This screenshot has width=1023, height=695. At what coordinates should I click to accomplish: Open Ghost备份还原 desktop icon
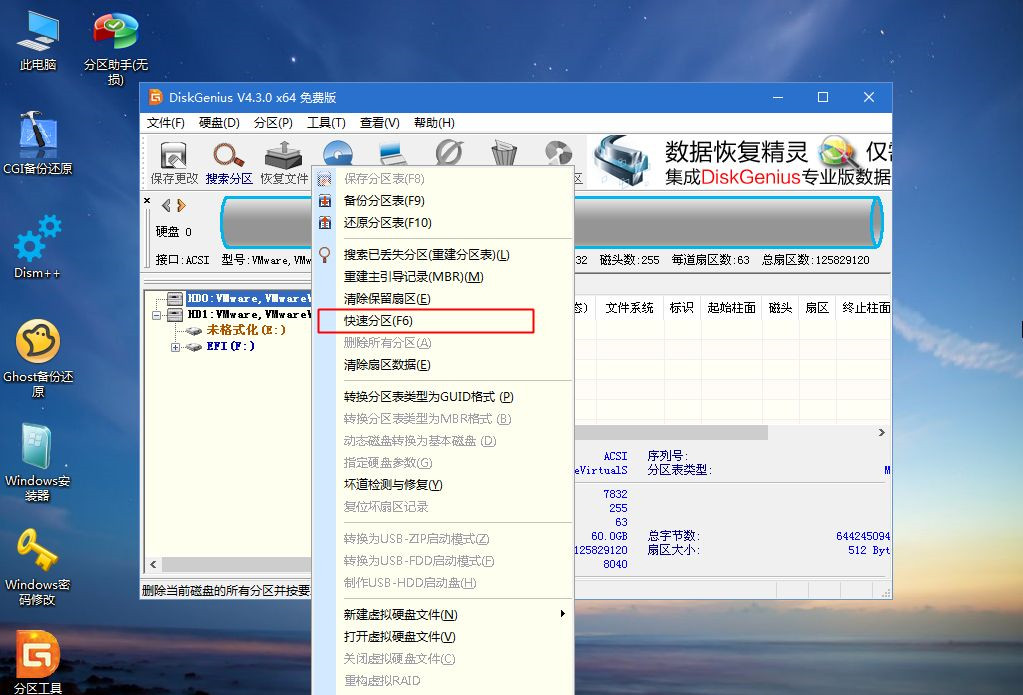[x=38, y=345]
